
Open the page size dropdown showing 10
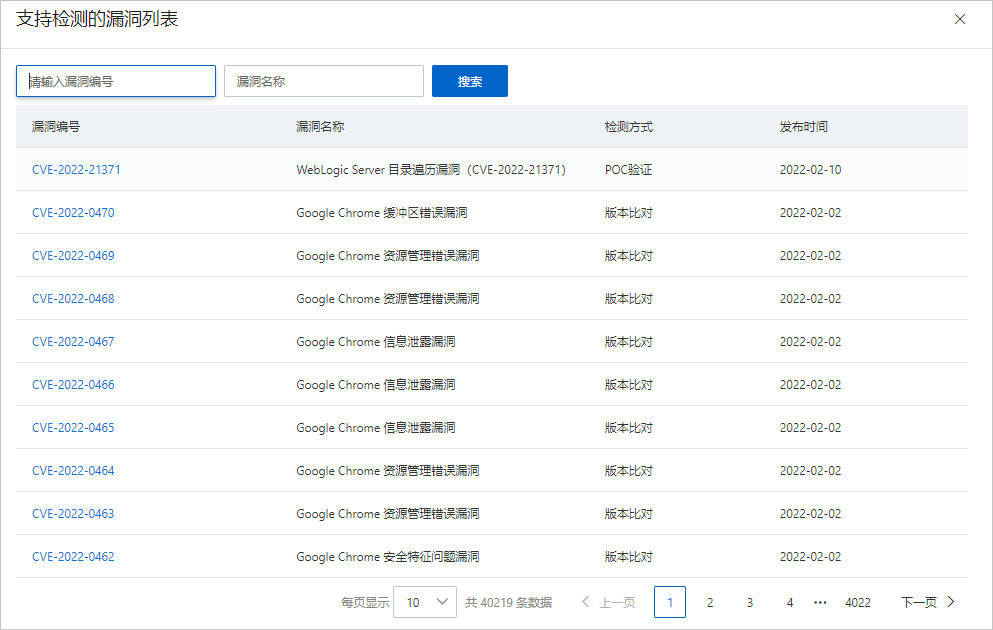[425, 602]
